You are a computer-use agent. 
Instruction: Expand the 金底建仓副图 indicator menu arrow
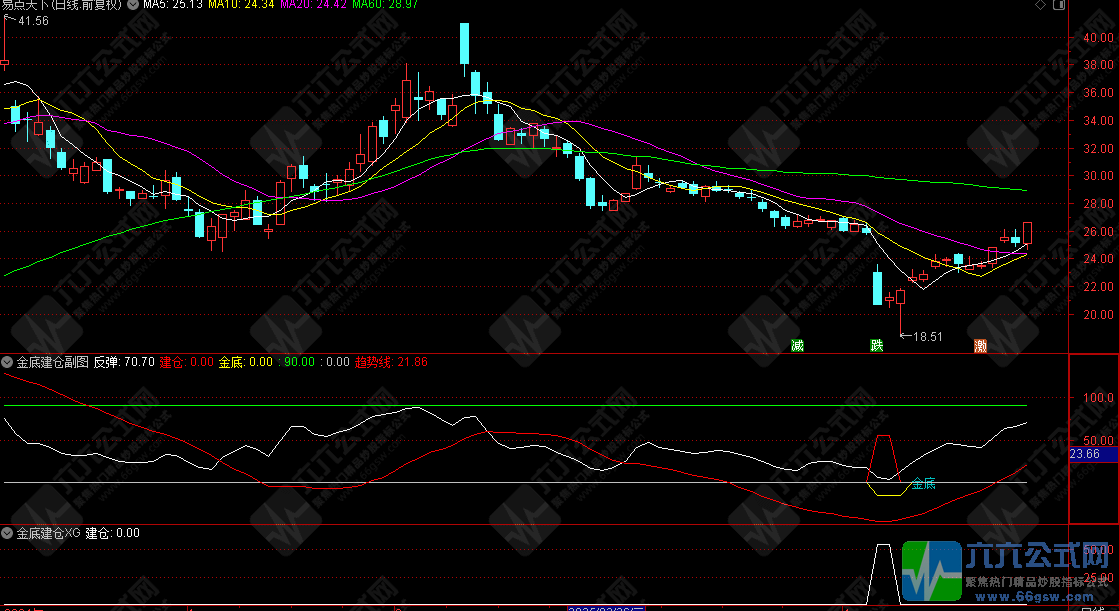click(8, 361)
